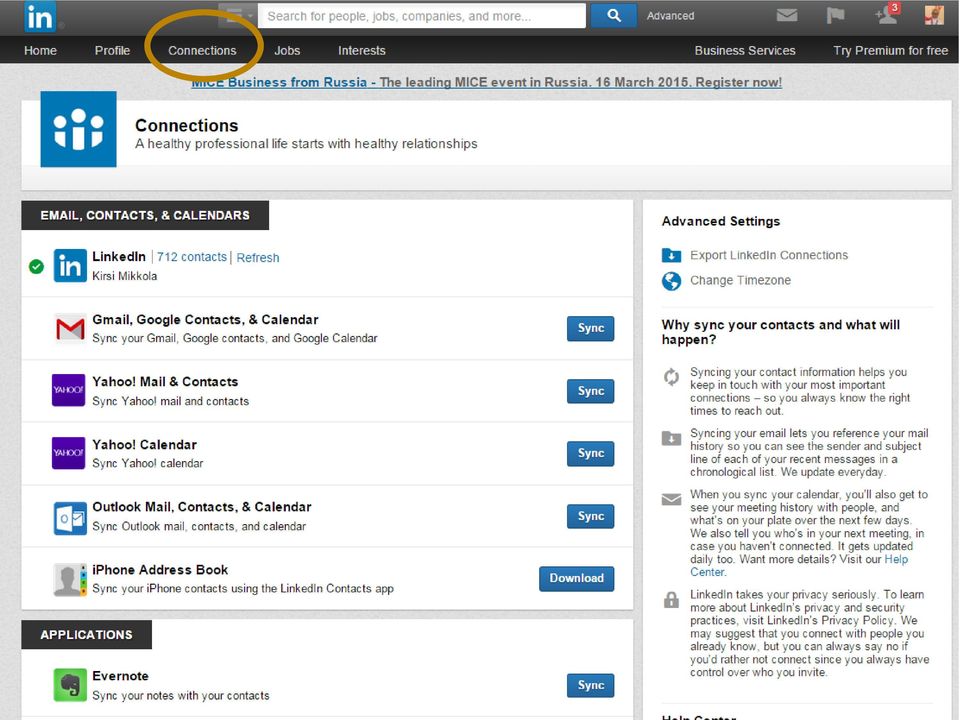Open the 712 contacts link
Screen dimensions: 960x720
coord(192,257)
